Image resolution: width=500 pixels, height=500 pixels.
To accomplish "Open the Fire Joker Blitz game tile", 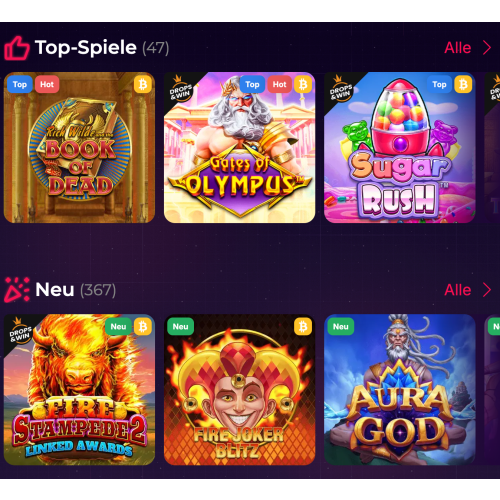I will (239, 390).
